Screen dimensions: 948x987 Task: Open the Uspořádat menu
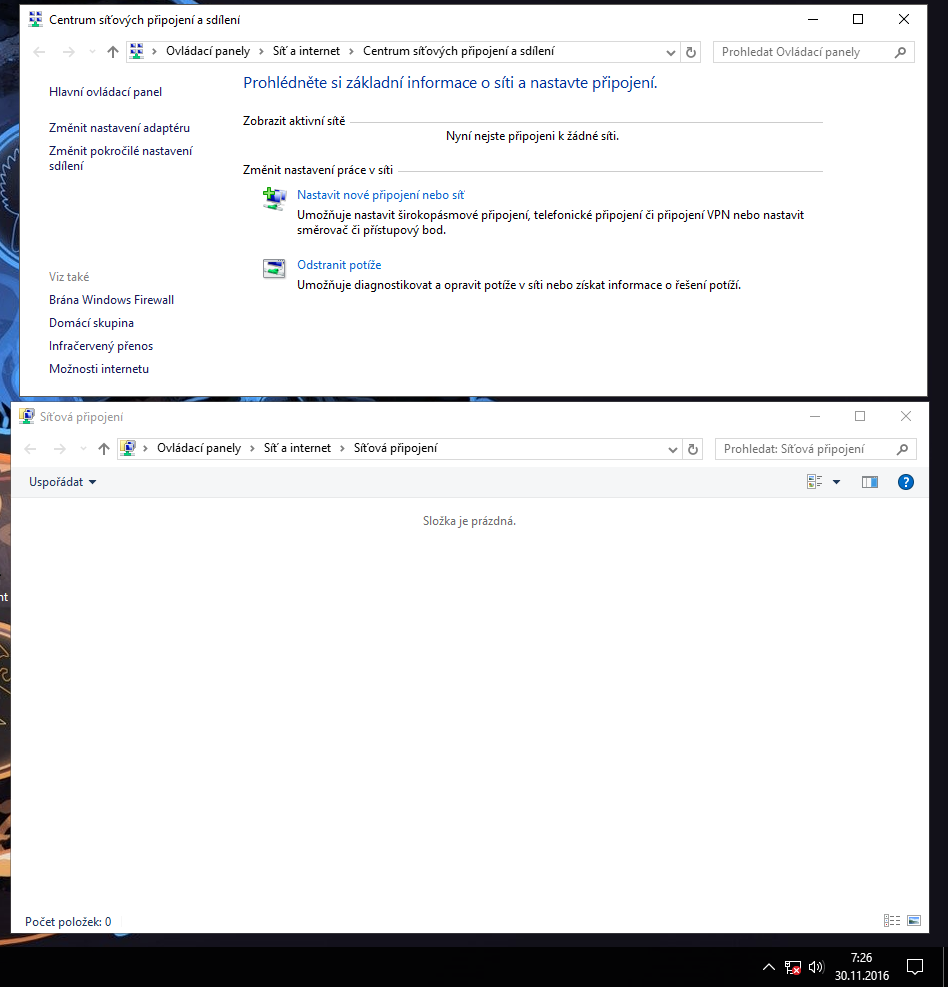62,482
